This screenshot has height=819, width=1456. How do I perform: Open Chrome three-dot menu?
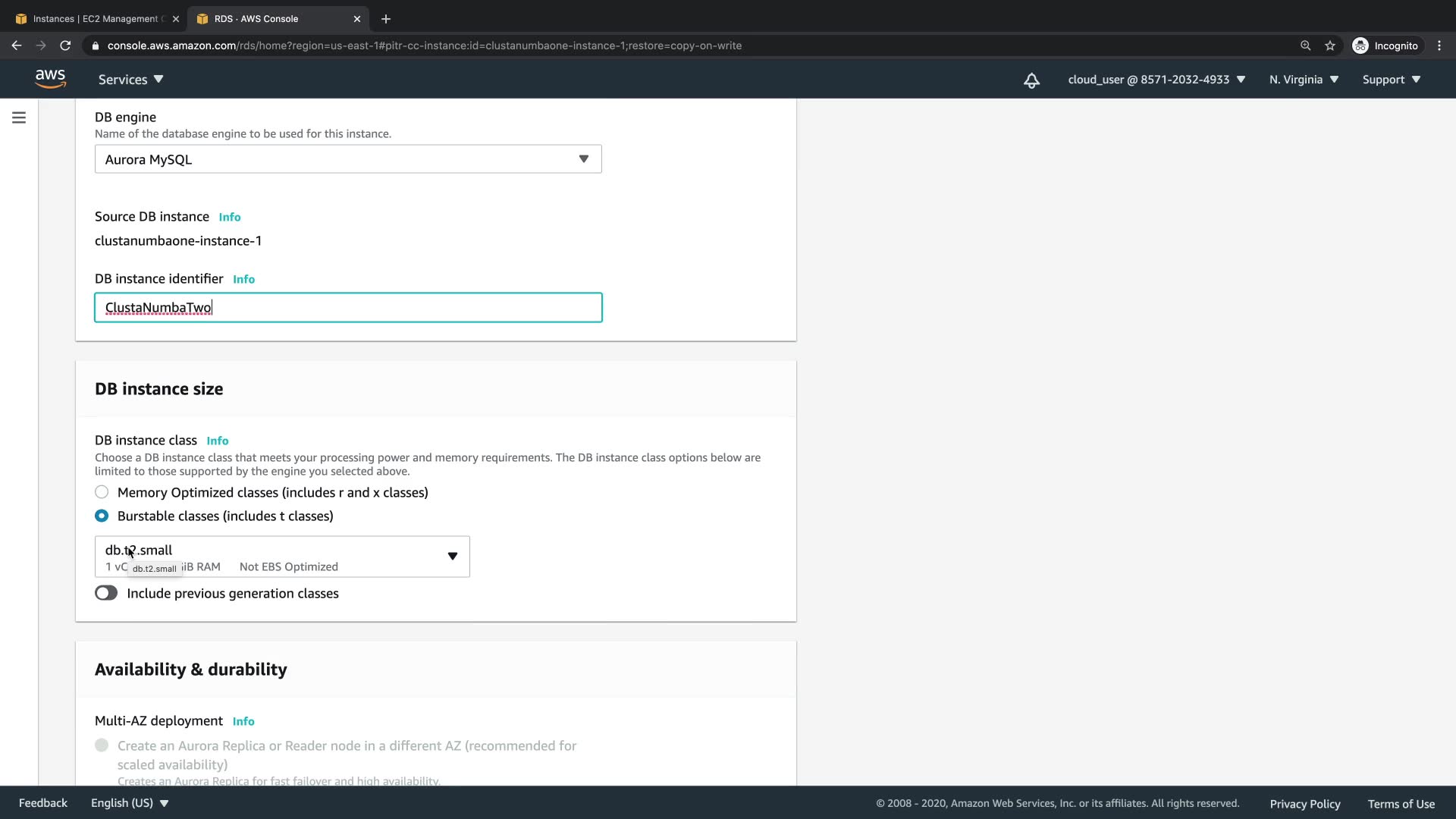click(1439, 45)
